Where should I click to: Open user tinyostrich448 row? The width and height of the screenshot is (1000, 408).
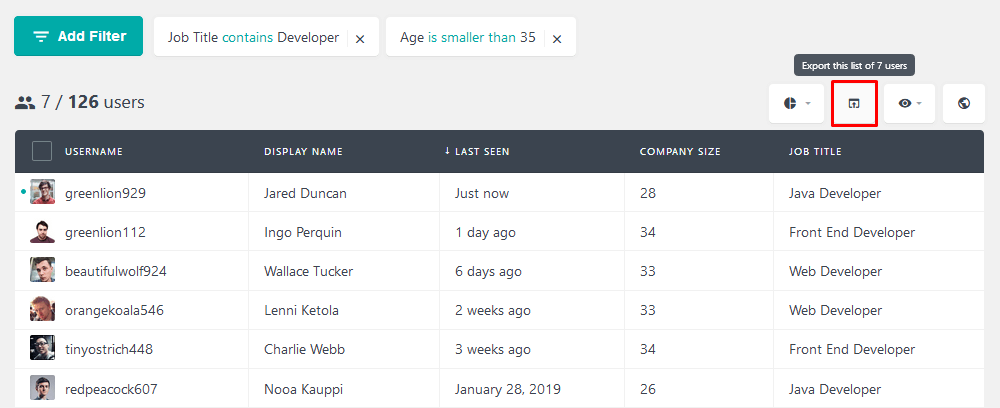point(499,349)
